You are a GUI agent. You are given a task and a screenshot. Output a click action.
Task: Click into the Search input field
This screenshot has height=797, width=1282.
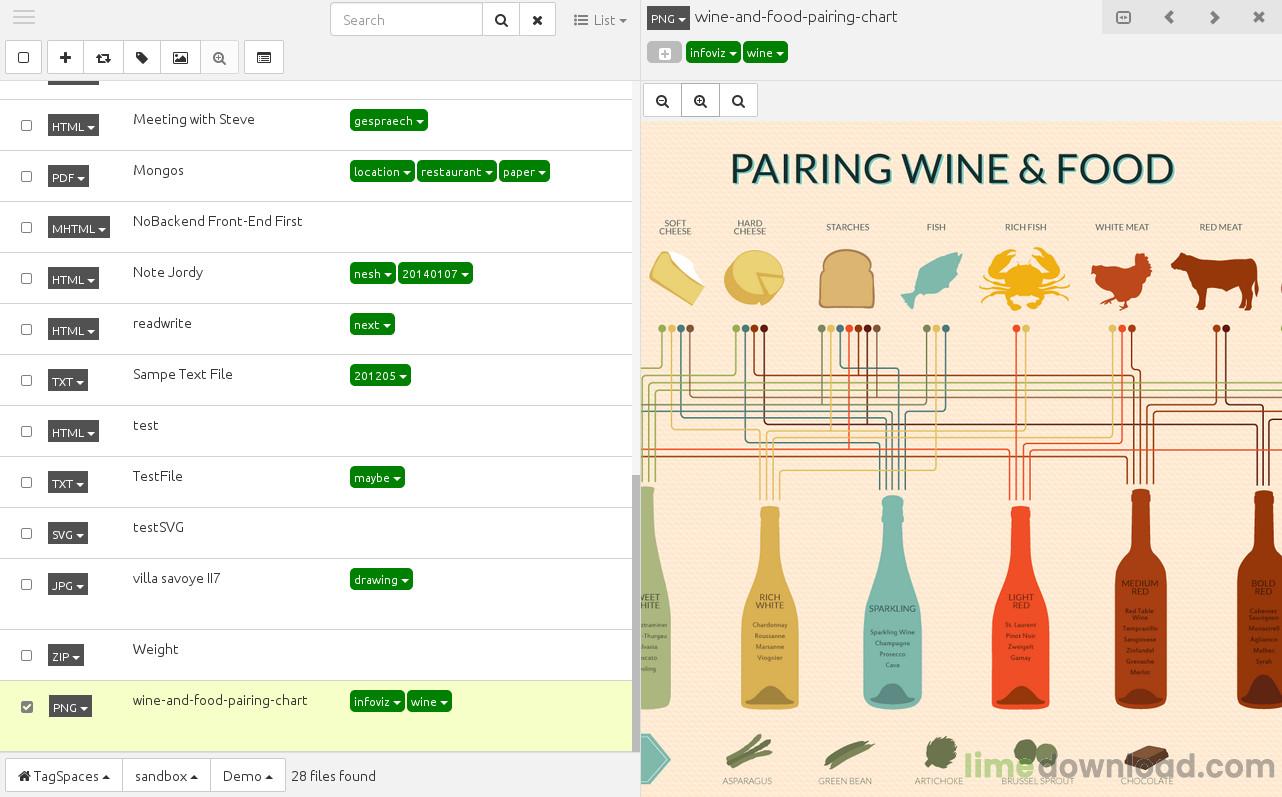coord(406,20)
